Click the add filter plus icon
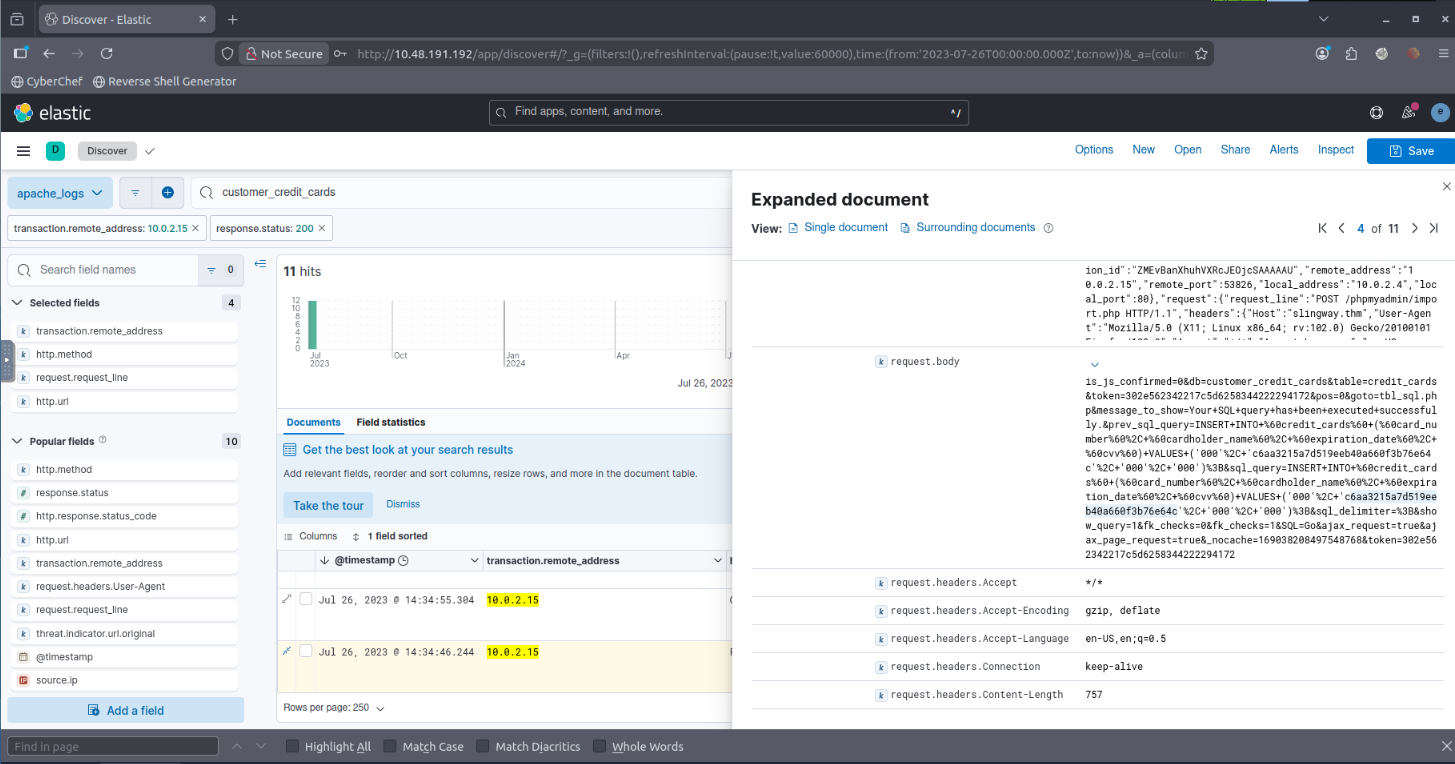This screenshot has height=764, width=1455. (x=167, y=192)
